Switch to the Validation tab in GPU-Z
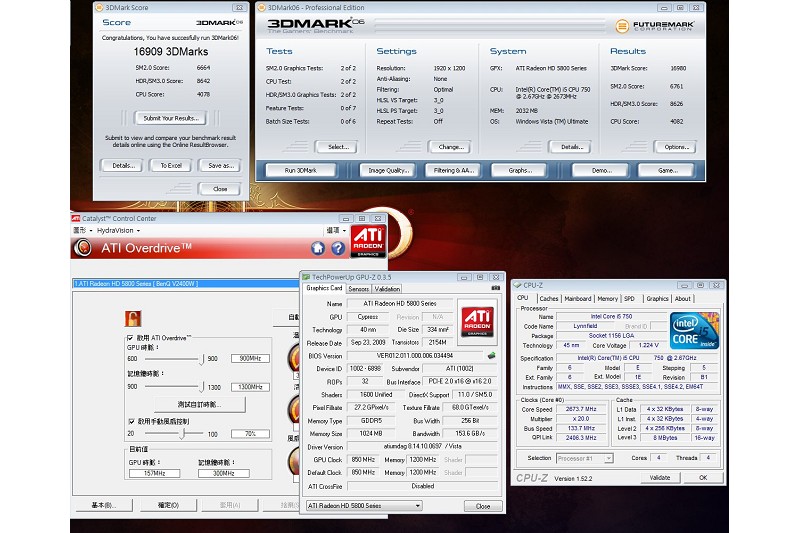Image resolution: width=800 pixels, height=533 pixels. [387, 289]
